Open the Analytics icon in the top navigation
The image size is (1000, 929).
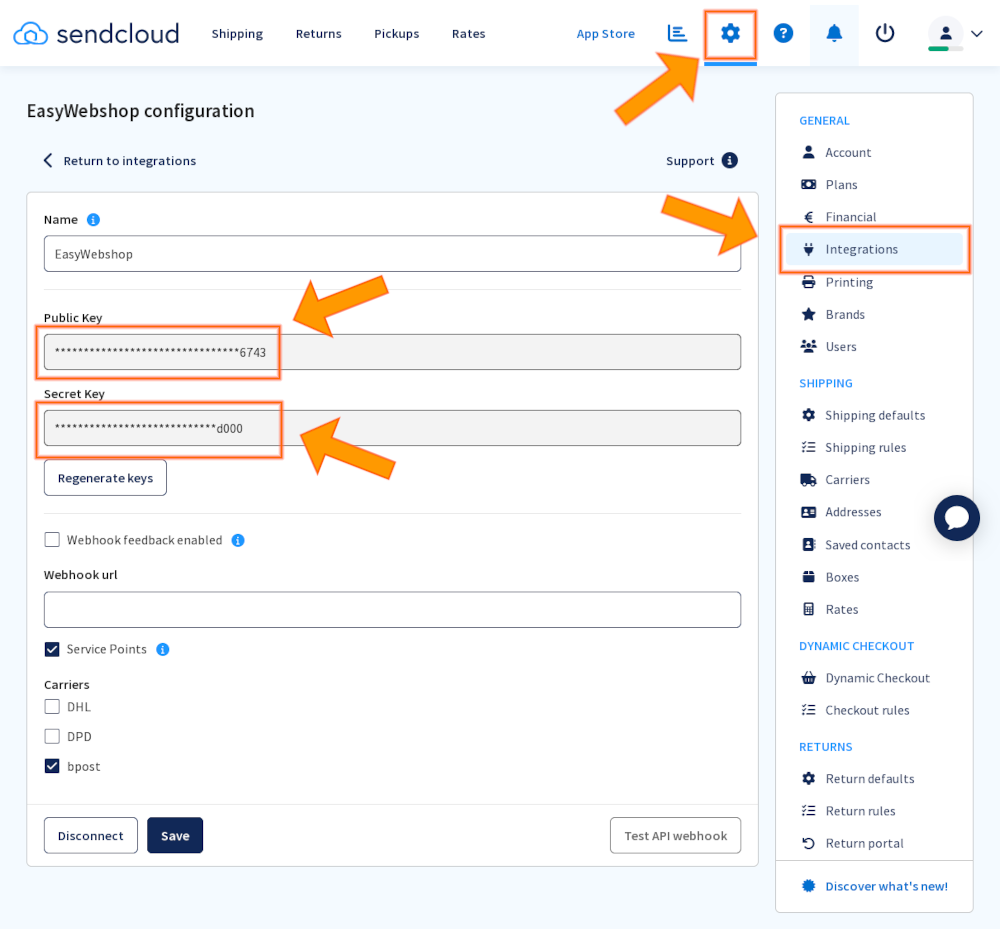[x=677, y=33]
